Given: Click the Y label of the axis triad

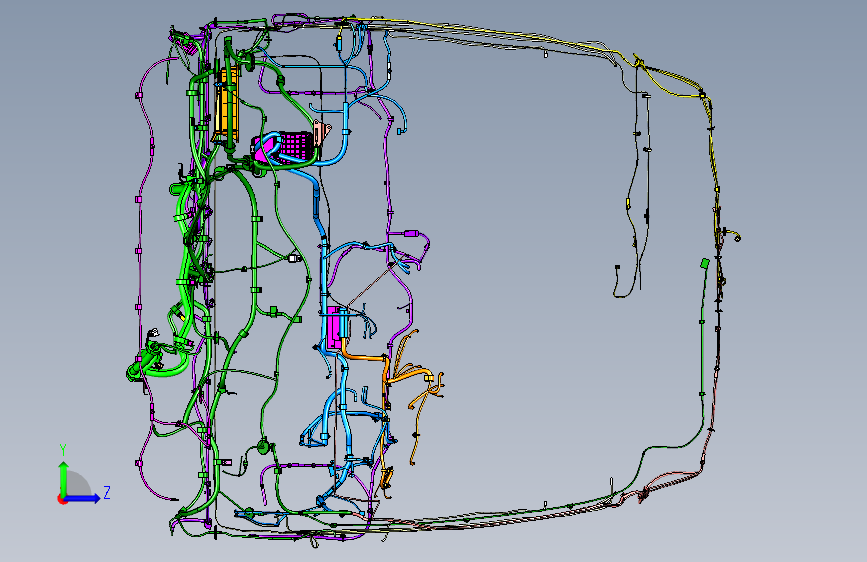Looking at the screenshot, I should (63, 450).
